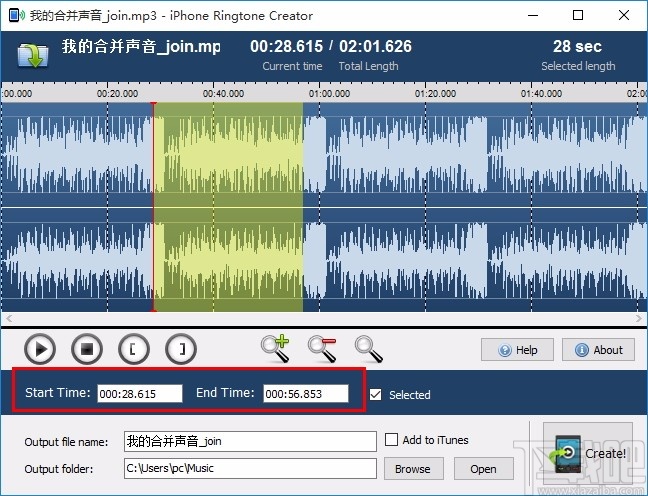648x496 pixels.
Task: Click the total length 02:01.626 display
Action: 375,46
